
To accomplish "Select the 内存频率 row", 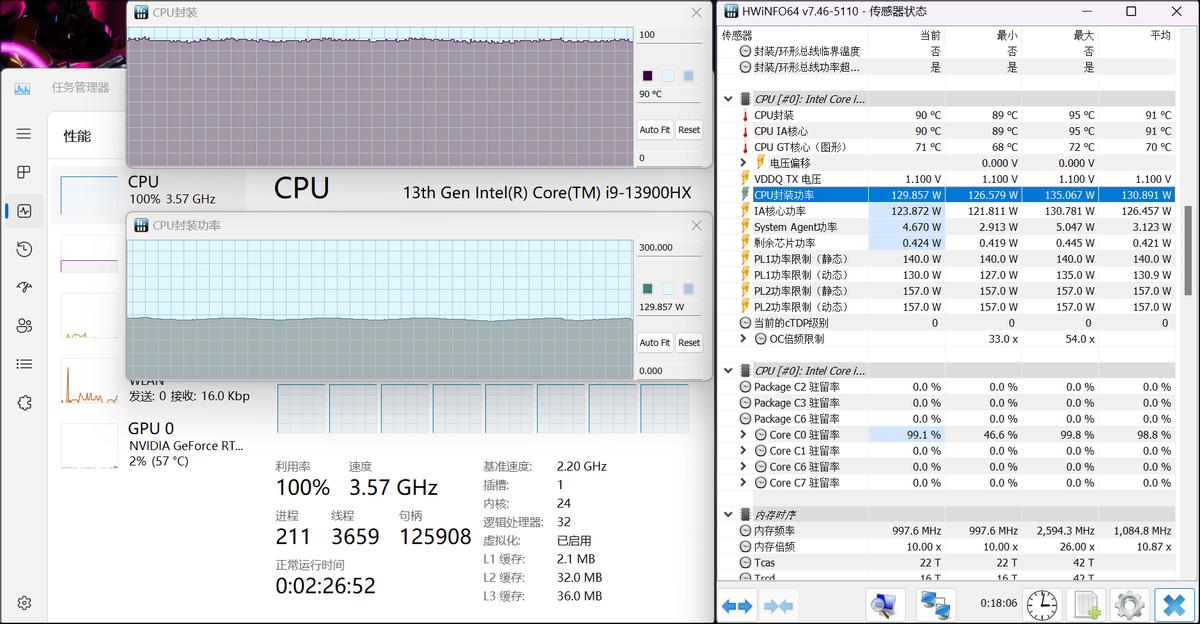I will click(x=947, y=531).
